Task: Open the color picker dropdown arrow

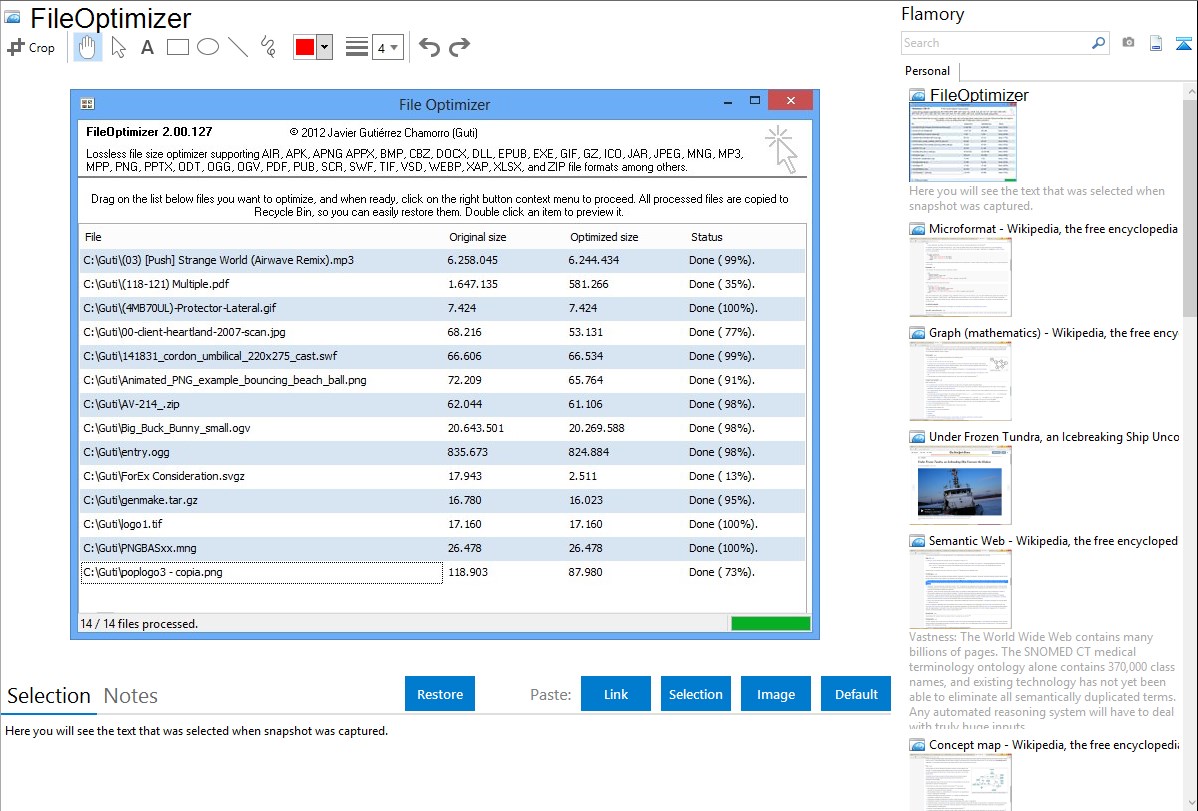Action: 324,47
